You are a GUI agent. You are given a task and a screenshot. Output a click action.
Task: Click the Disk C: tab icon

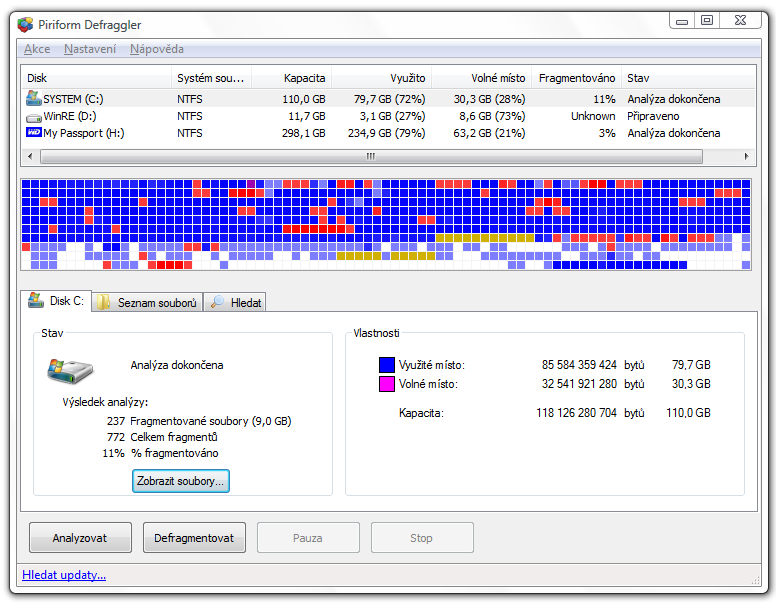point(36,300)
